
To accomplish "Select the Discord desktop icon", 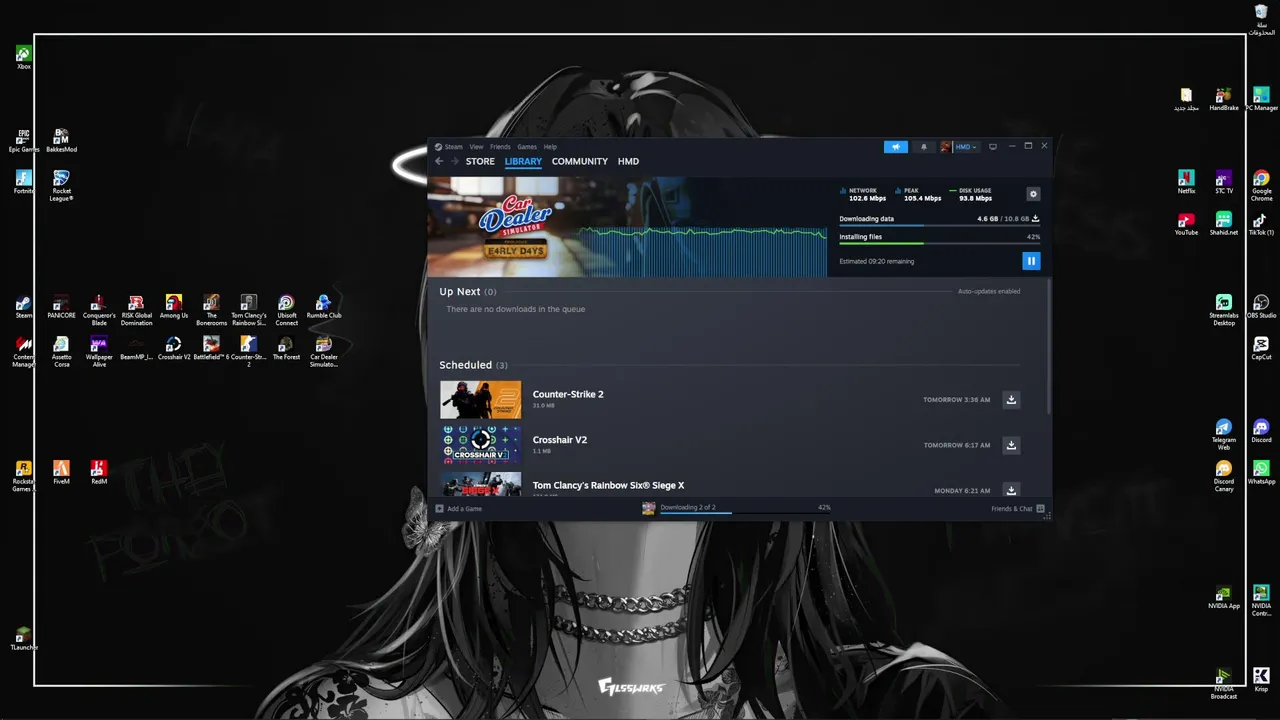I will click(1261, 431).
